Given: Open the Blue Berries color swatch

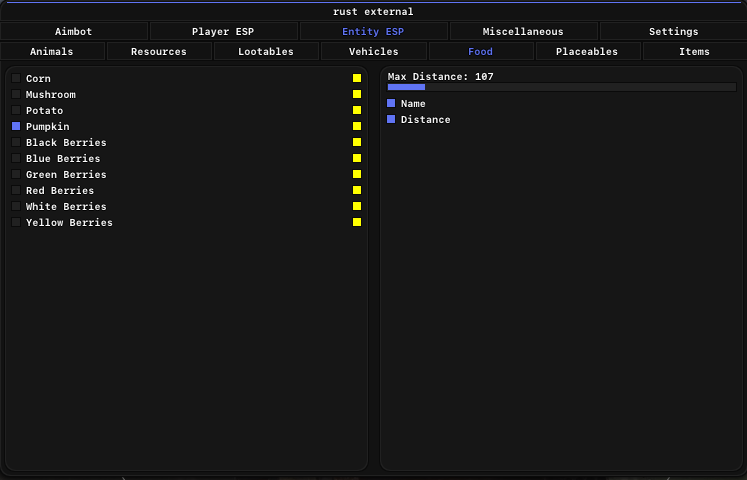Looking at the screenshot, I should (x=357, y=158).
